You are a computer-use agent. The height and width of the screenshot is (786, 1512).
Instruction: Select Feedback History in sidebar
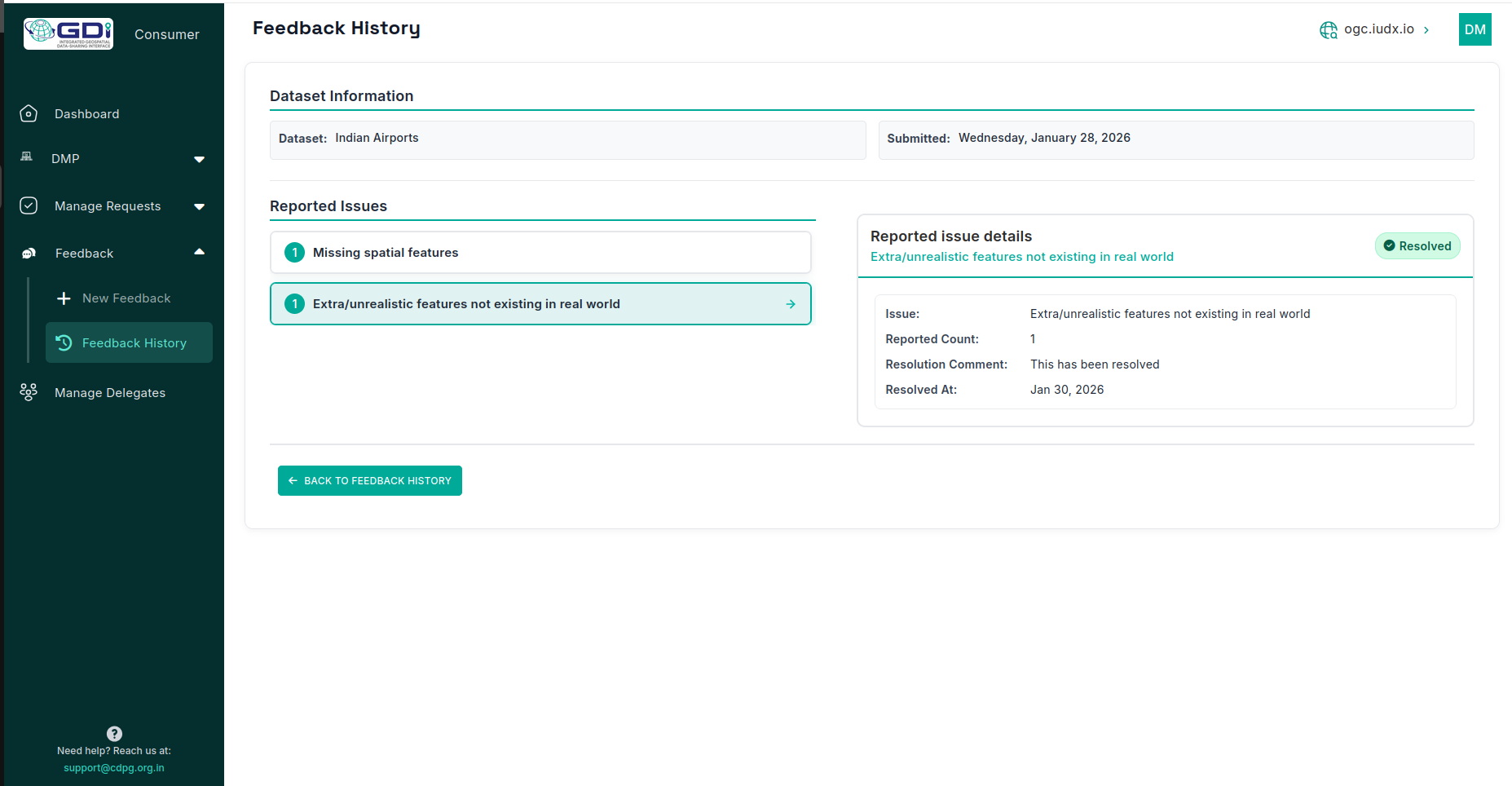134,343
